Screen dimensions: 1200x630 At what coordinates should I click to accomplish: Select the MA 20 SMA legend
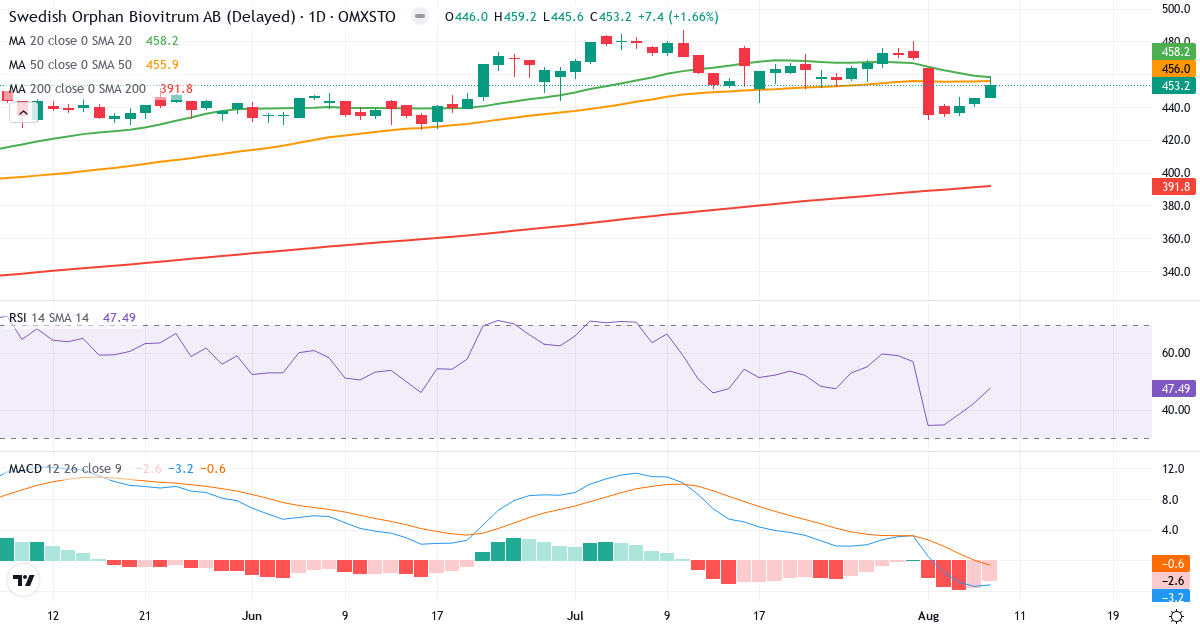pos(70,41)
